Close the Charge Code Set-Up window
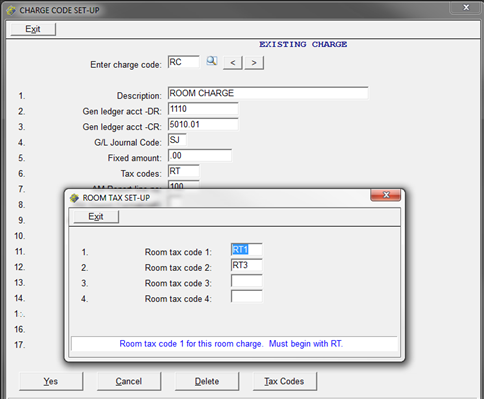The height and width of the screenshot is (399, 484). [x=466, y=7]
